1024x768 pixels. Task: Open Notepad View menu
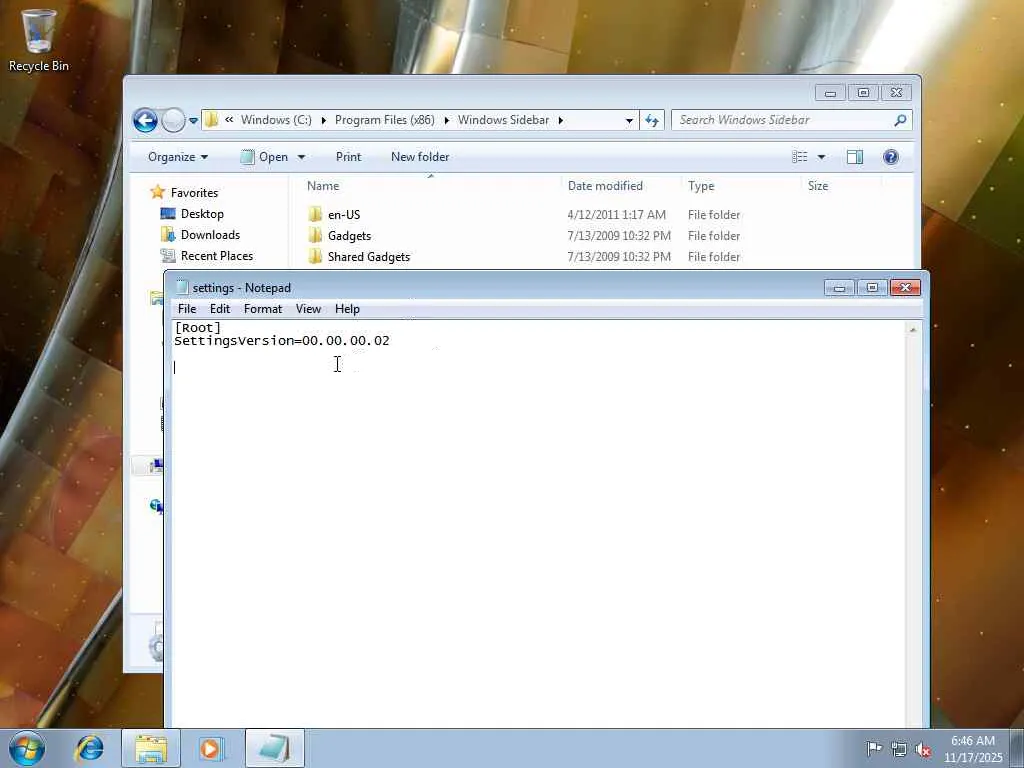coord(308,309)
